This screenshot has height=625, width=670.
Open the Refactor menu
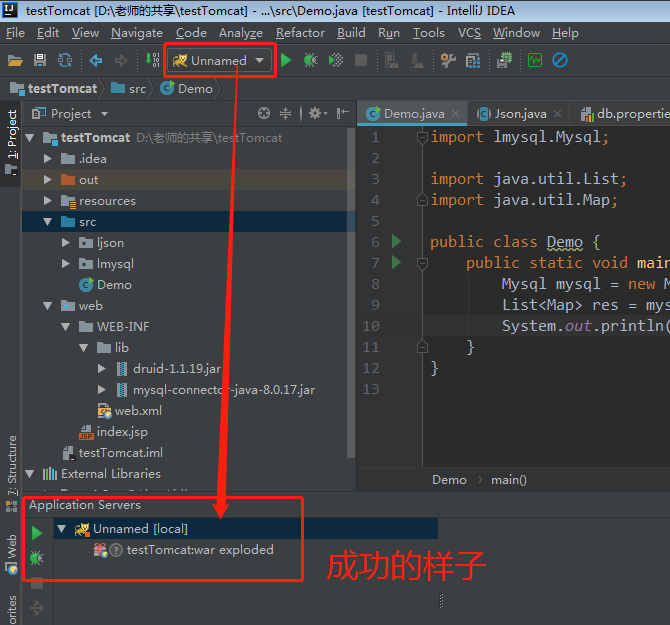[300, 33]
